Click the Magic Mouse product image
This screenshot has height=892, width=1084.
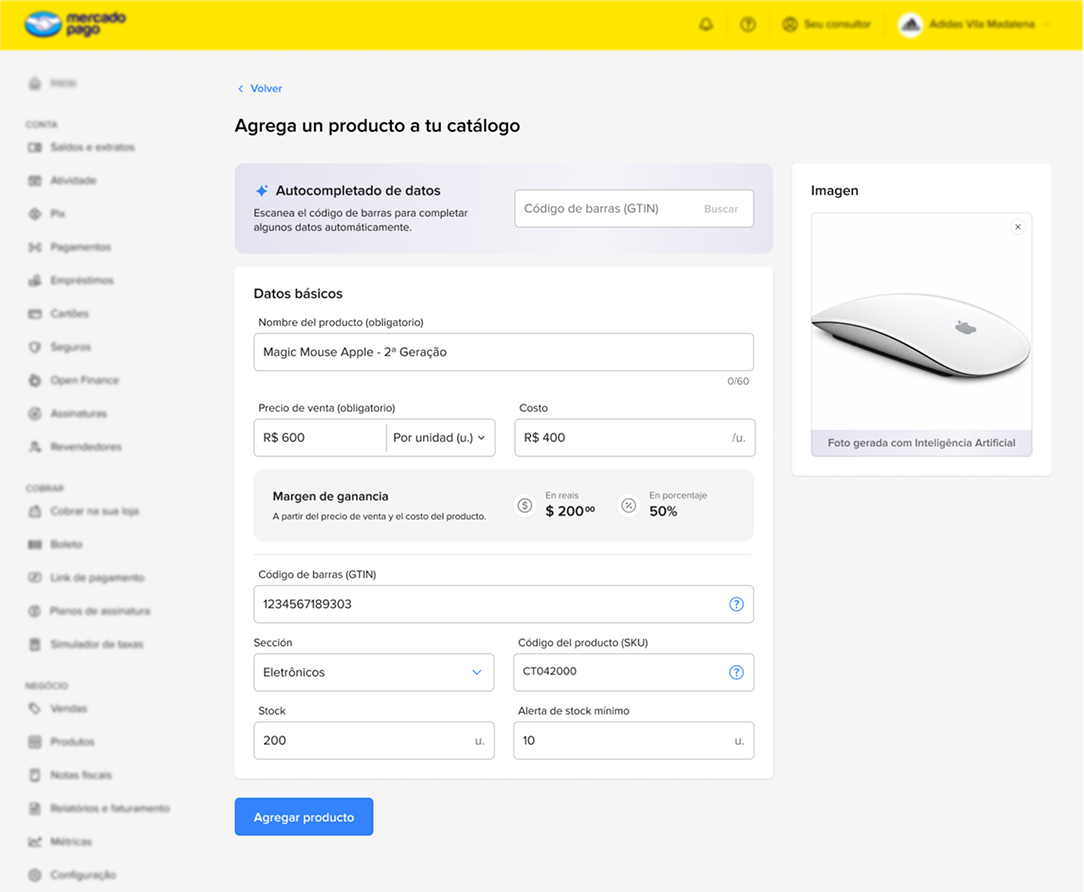[x=921, y=335]
